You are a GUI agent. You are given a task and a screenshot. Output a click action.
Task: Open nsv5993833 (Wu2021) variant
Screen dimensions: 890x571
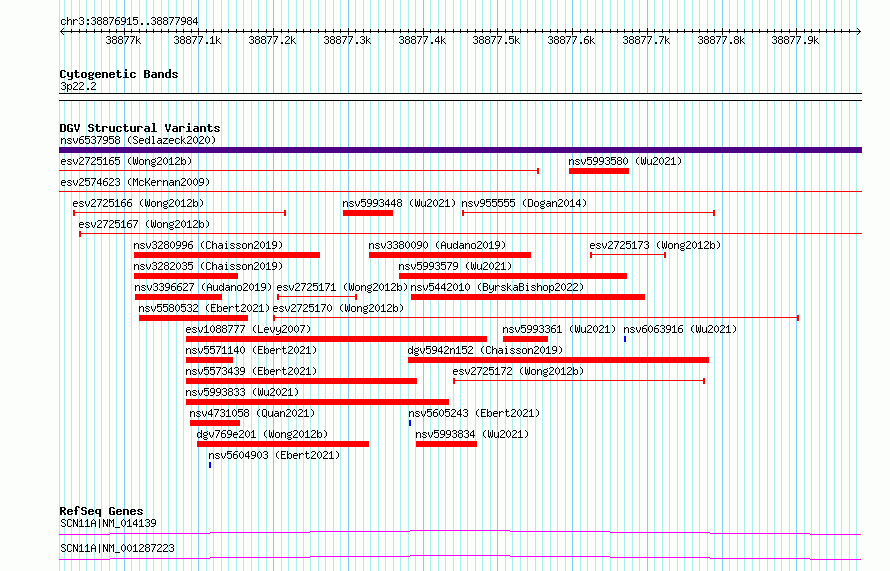click(x=242, y=392)
